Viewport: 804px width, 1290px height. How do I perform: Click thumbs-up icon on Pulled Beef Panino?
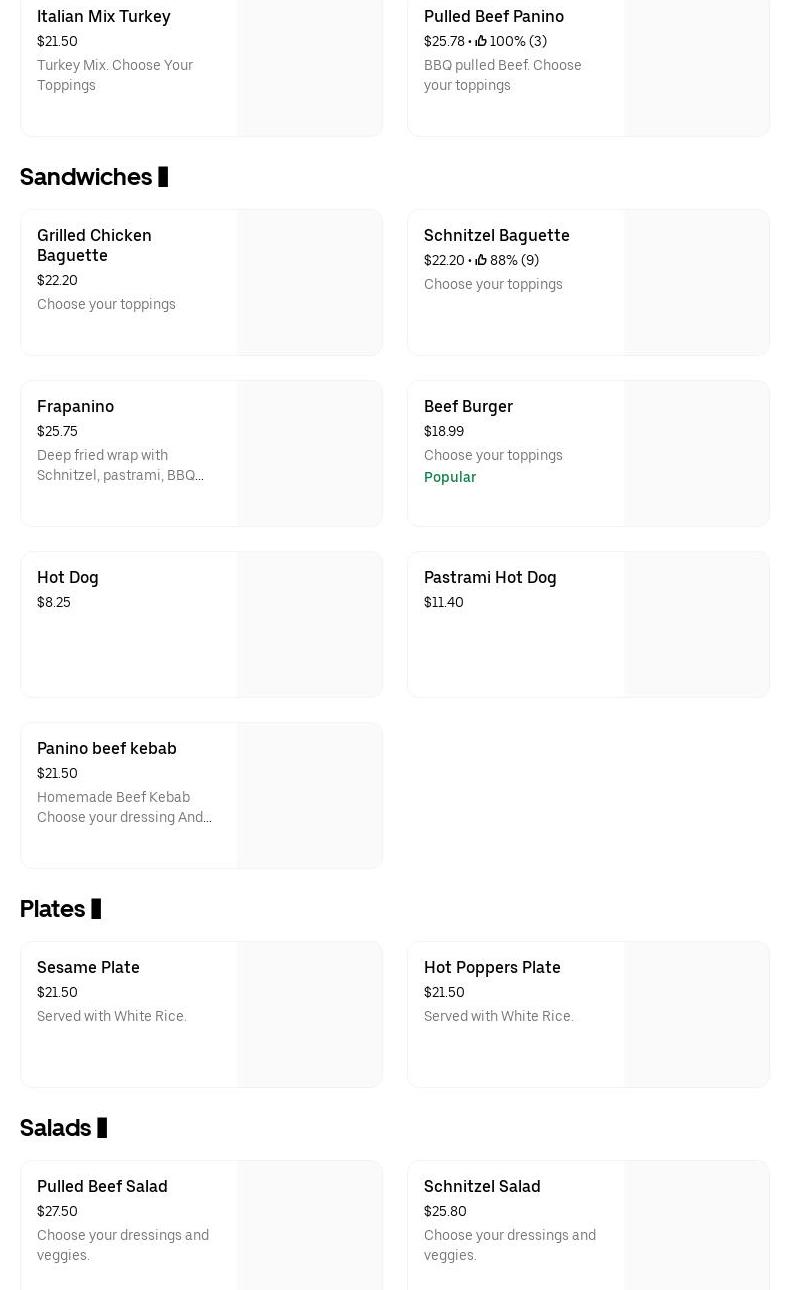pyautogui.click(x=481, y=41)
